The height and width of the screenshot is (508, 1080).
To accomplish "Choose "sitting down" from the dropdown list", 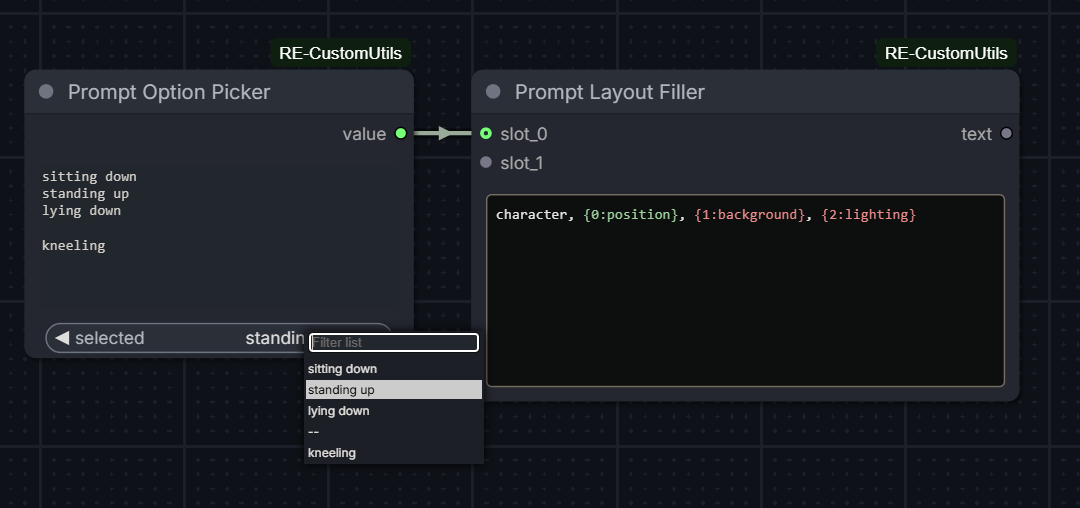I will pyautogui.click(x=393, y=369).
